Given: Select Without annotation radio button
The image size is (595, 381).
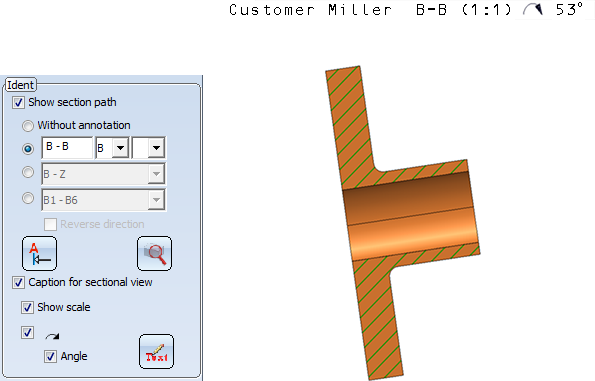Looking at the screenshot, I should click(x=28, y=126).
